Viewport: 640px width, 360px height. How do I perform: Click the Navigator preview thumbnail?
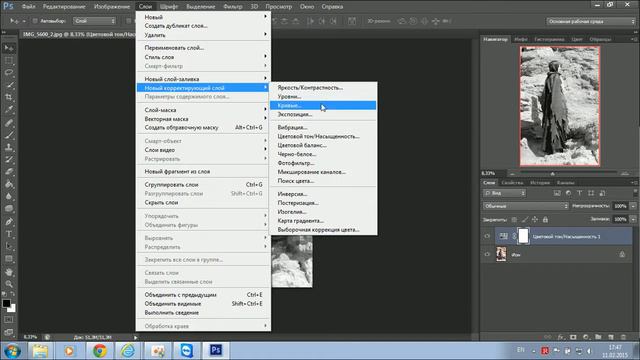(x=560, y=106)
